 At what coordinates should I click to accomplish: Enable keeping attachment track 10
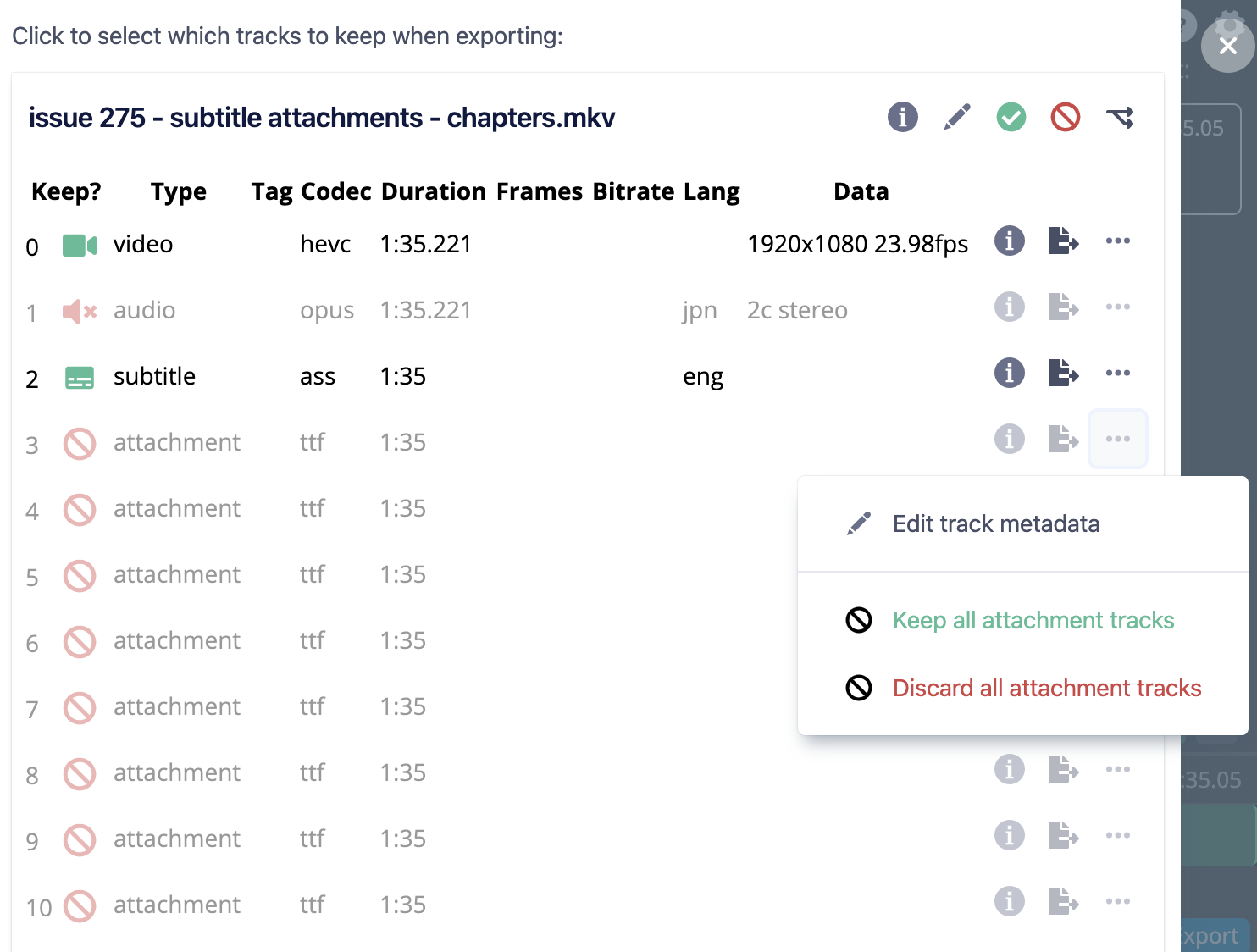point(80,906)
